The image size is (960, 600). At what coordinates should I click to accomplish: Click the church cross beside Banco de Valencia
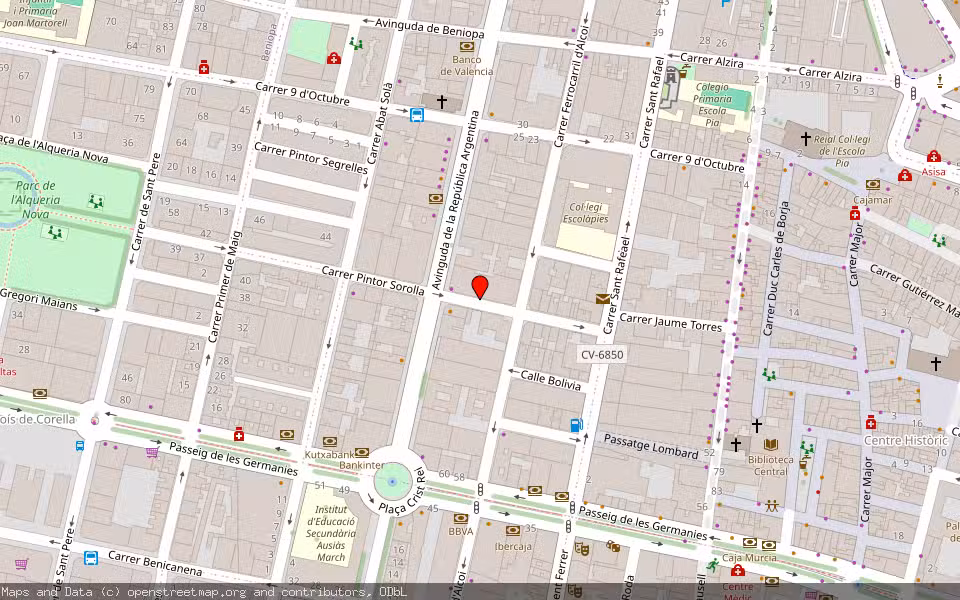click(442, 100)
